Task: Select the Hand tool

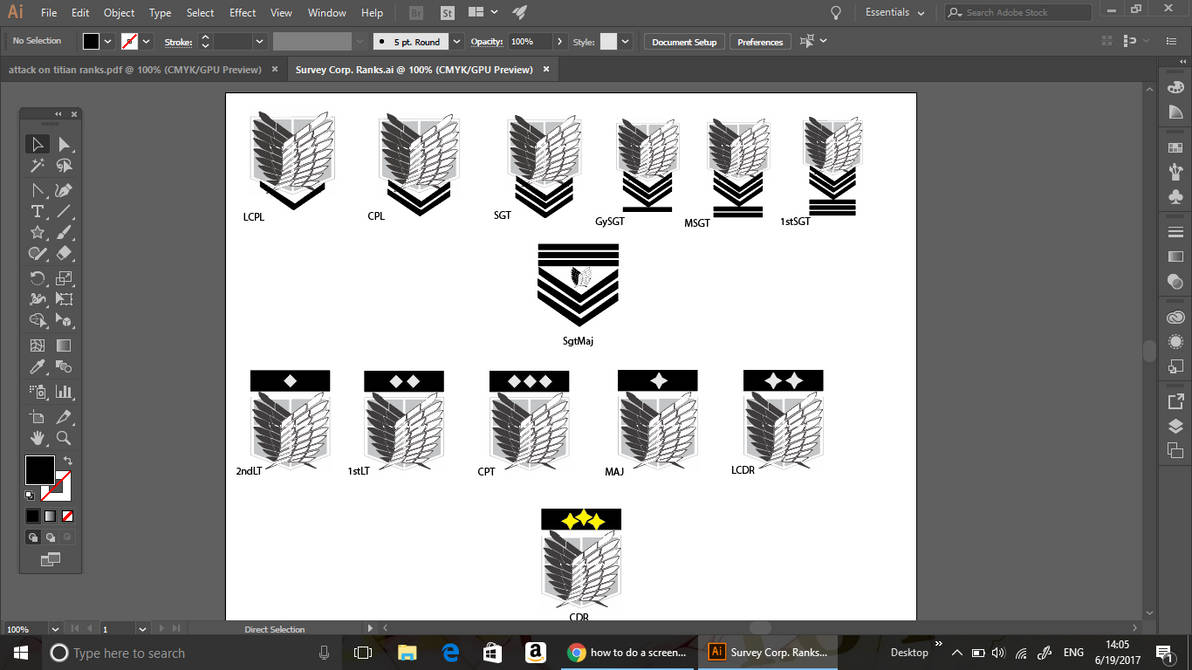Action: click(36, 438)
